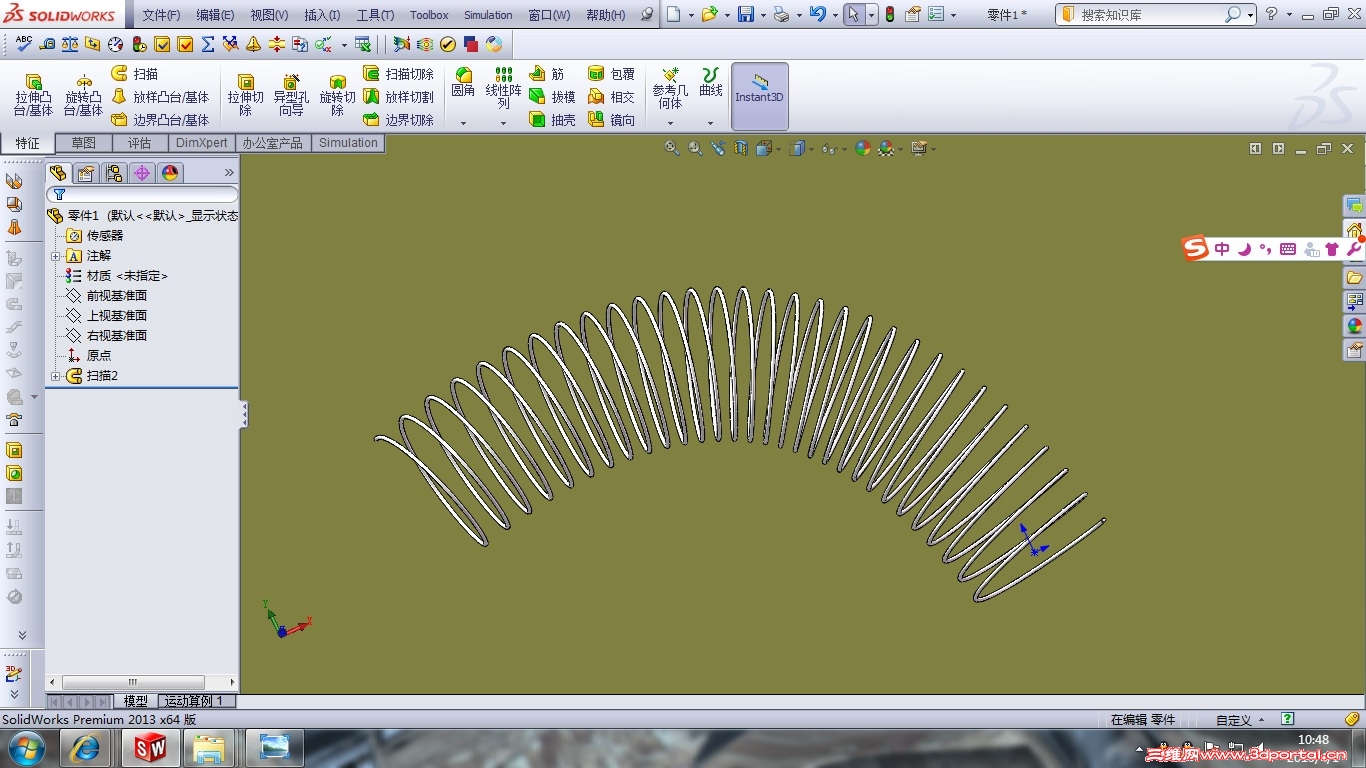Viewport: 1366px width, 768px height.
Task: Click the mass properties scale icon
Action: (x=70, y=44)
